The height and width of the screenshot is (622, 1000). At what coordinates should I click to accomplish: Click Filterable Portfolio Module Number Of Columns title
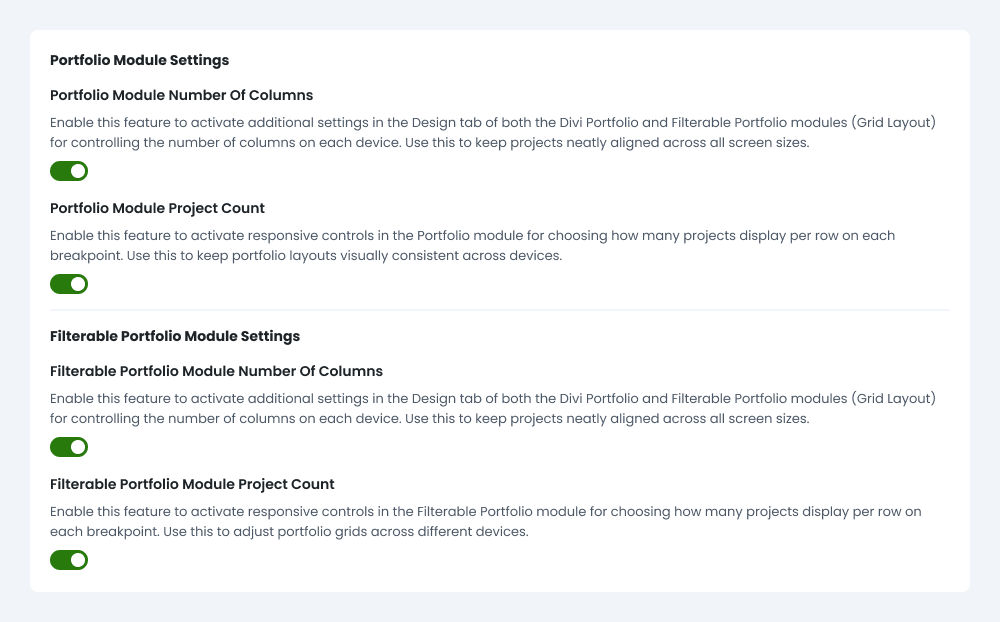point(216,371)
